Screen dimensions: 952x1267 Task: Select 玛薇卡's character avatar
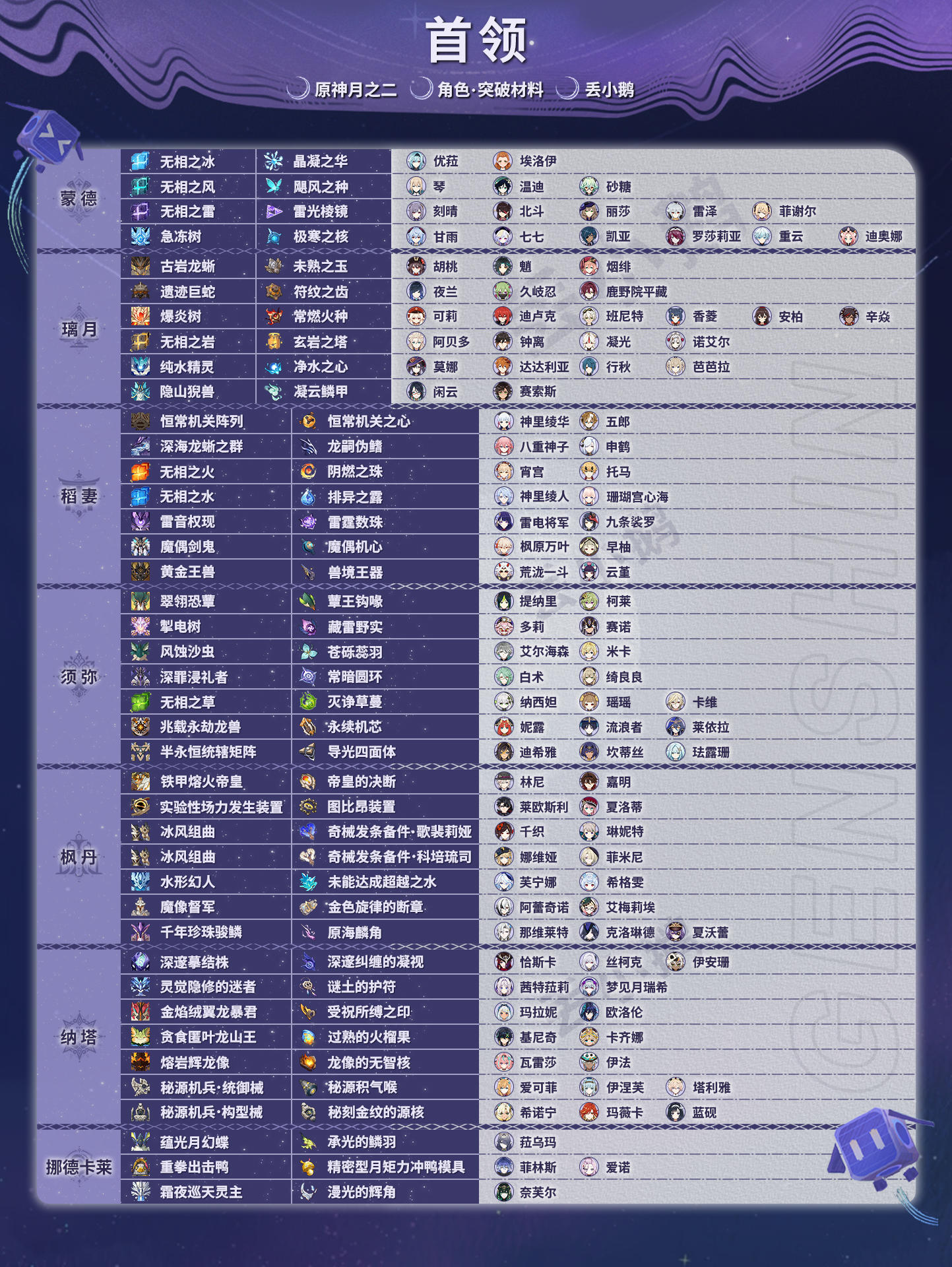[589, 1113]
